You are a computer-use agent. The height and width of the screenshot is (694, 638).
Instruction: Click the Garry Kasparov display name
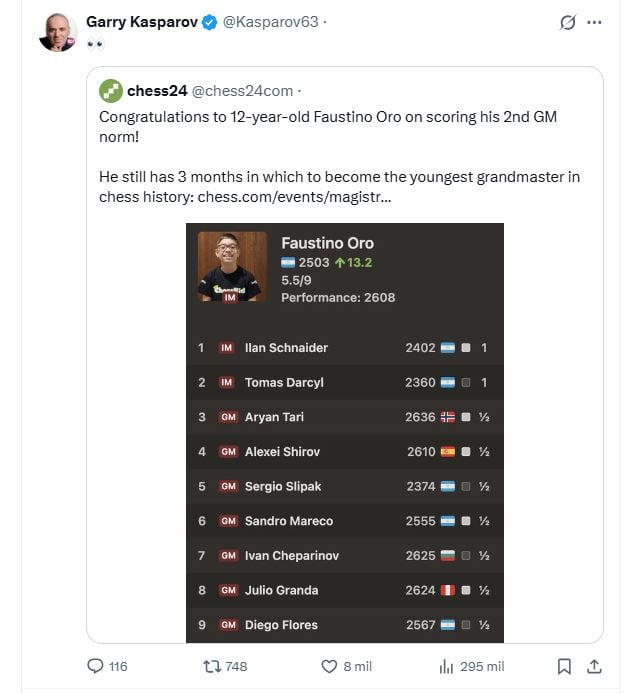point(142,22)
